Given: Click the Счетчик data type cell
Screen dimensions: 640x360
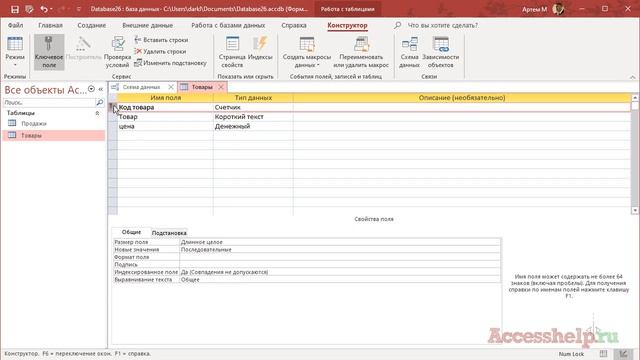Looking at the screenshot, I should click(x=253, y=107).
